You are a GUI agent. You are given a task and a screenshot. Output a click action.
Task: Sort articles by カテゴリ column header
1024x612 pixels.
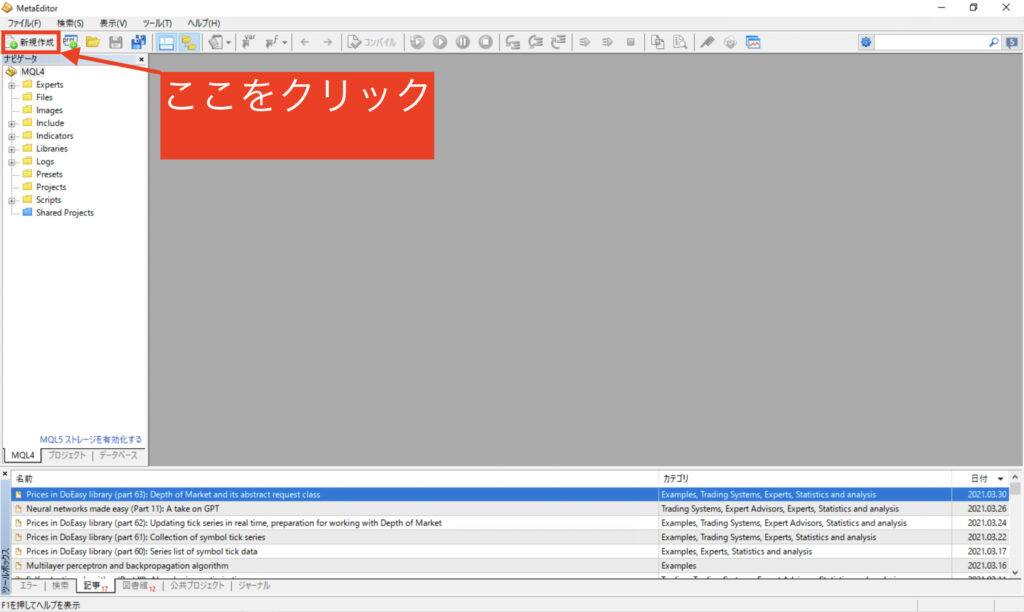(805, 479)
